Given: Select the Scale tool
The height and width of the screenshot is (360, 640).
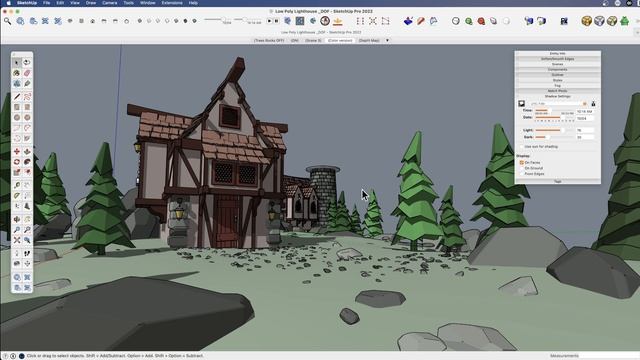Looking at the screenshot, I should point(17,172).
